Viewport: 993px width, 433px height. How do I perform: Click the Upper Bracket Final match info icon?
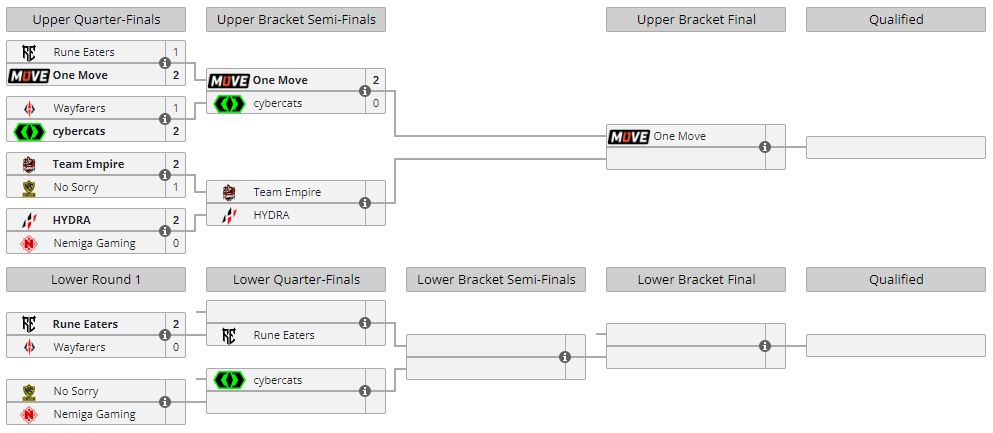(x=765, y=147)
